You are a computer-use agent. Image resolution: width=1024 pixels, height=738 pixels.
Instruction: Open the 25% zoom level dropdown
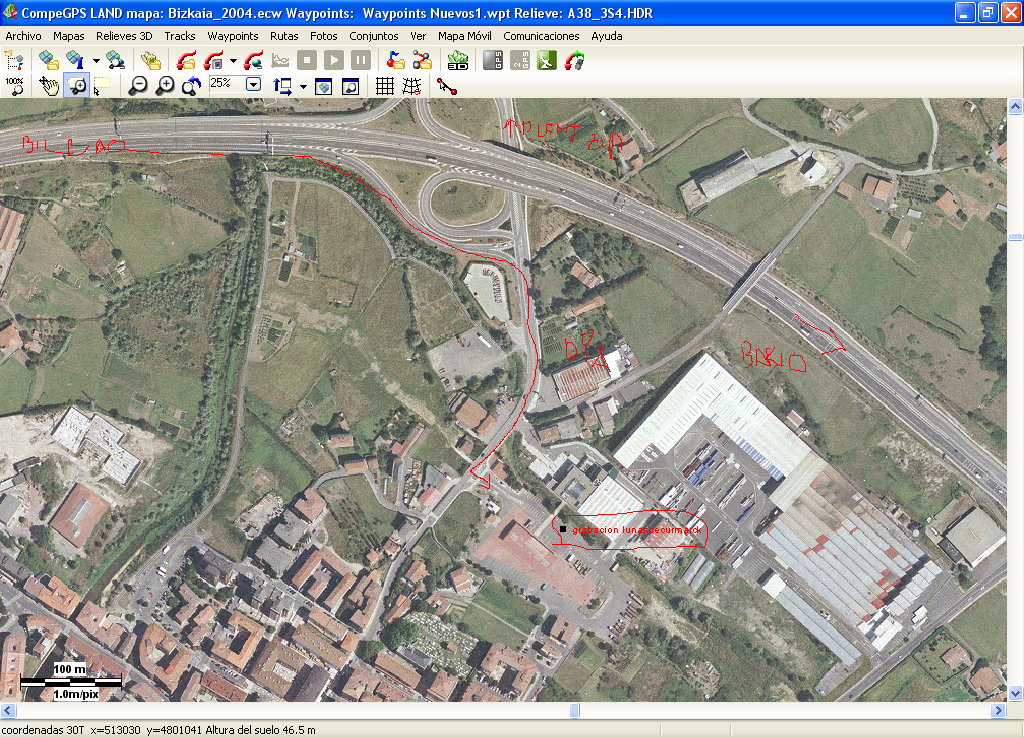tap(253, 85)
